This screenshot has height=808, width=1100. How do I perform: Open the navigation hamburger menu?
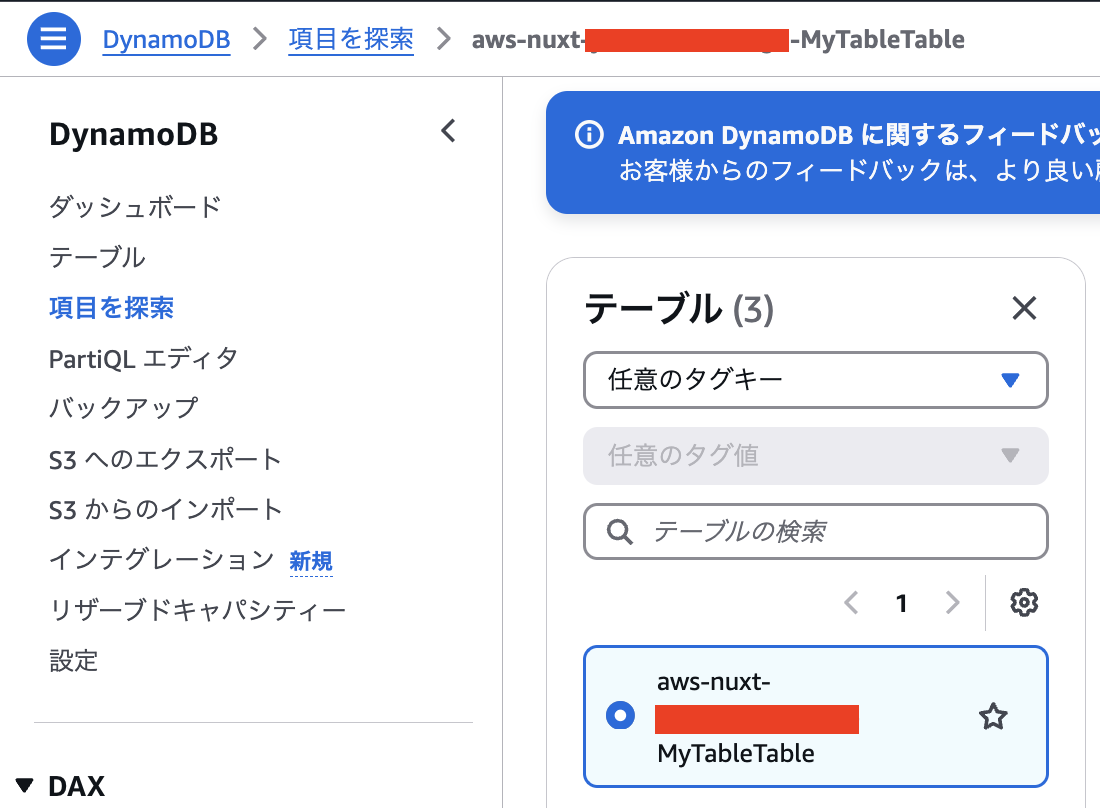(x=53, y=39)
